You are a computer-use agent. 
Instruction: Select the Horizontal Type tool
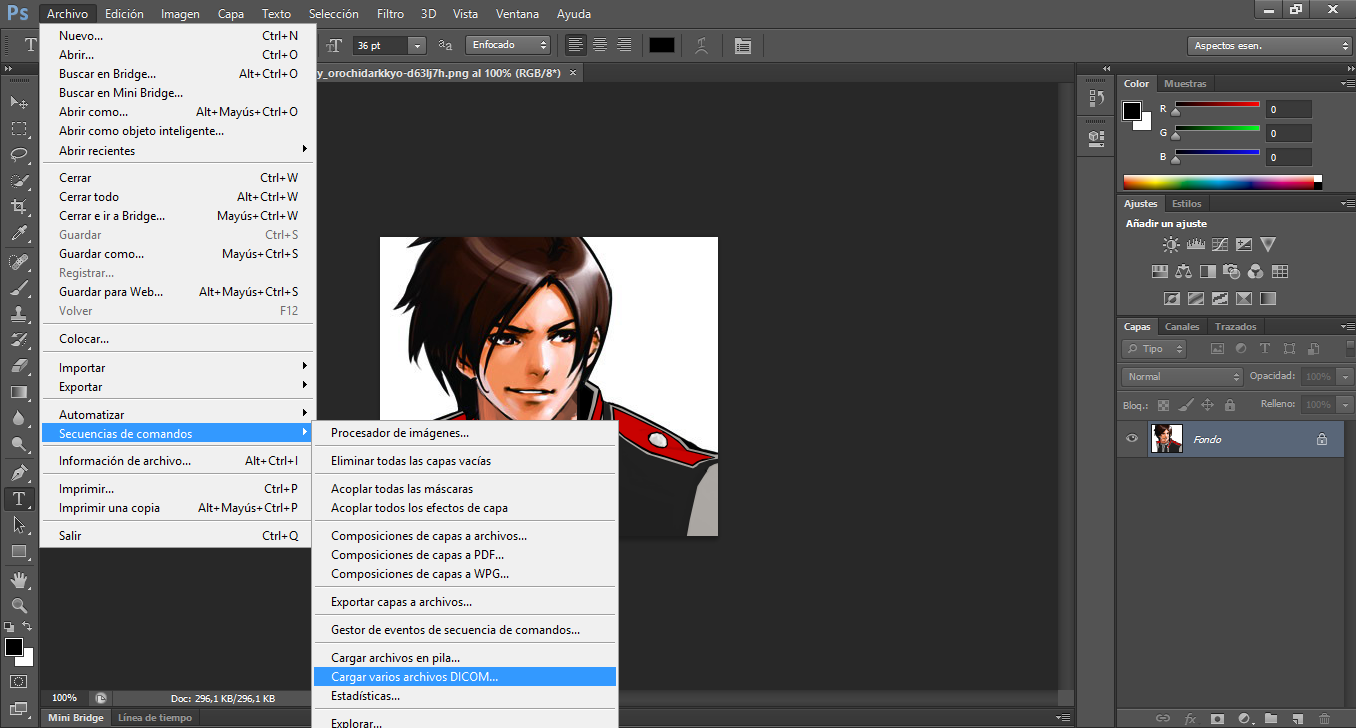pyautogui.click(x=19, y=498)
